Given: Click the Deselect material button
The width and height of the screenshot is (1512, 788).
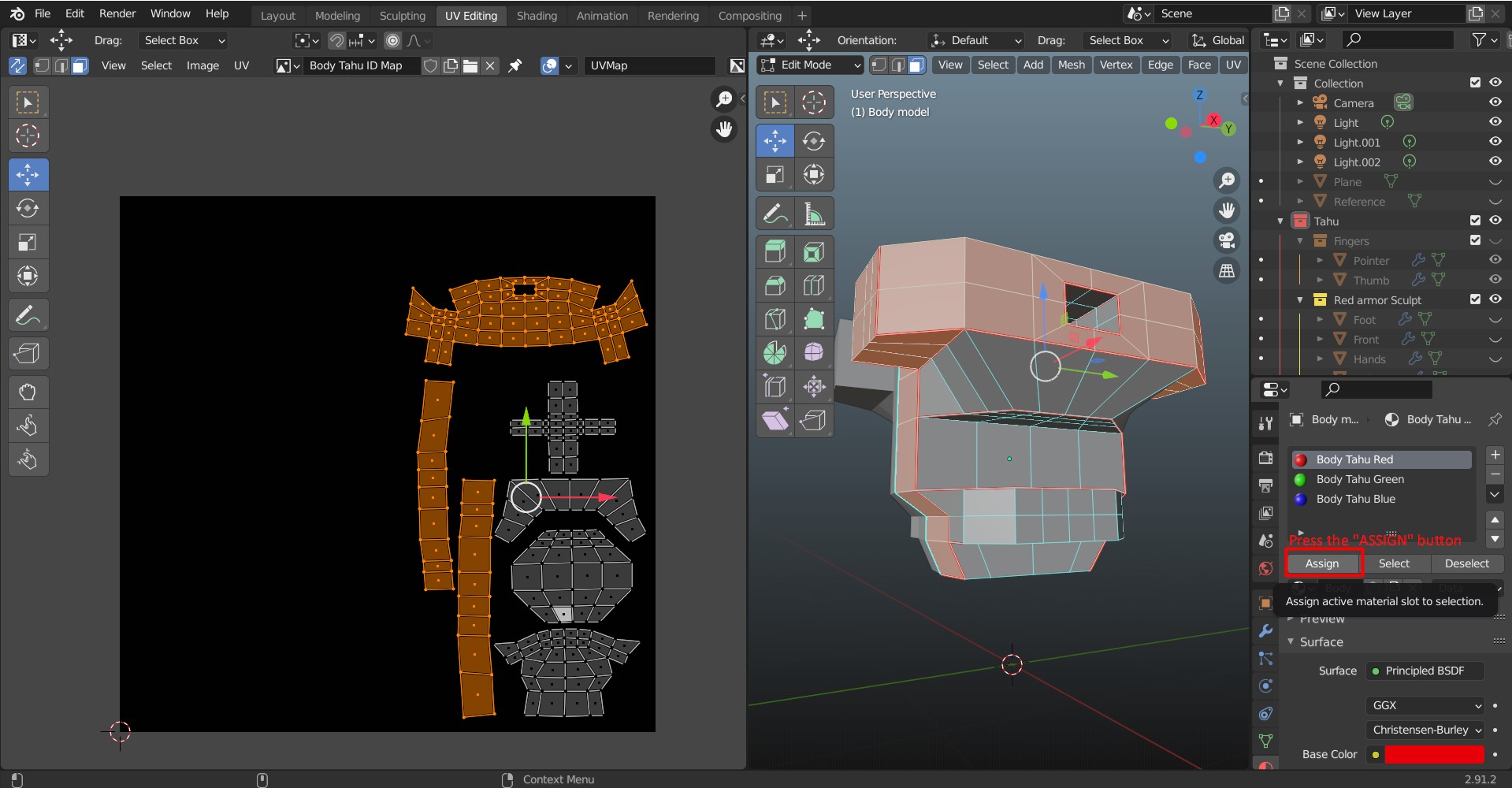Looking at the screenshot, I should 1466,563.
